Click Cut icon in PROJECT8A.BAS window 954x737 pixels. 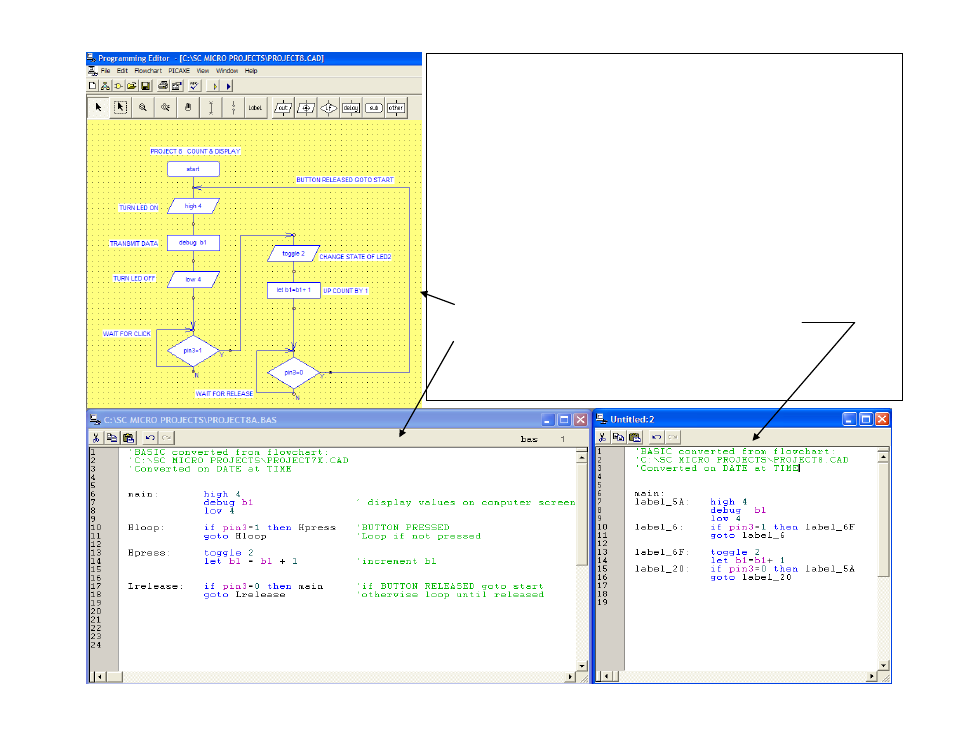click(x=96, y=438)
